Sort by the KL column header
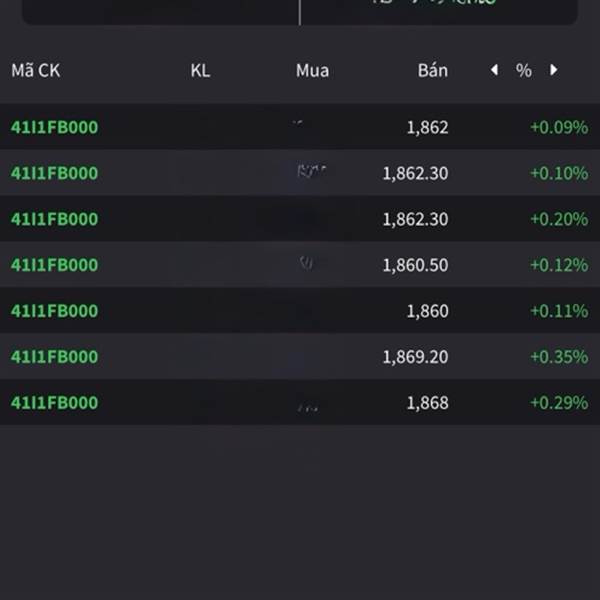 [x=200, y=71]
